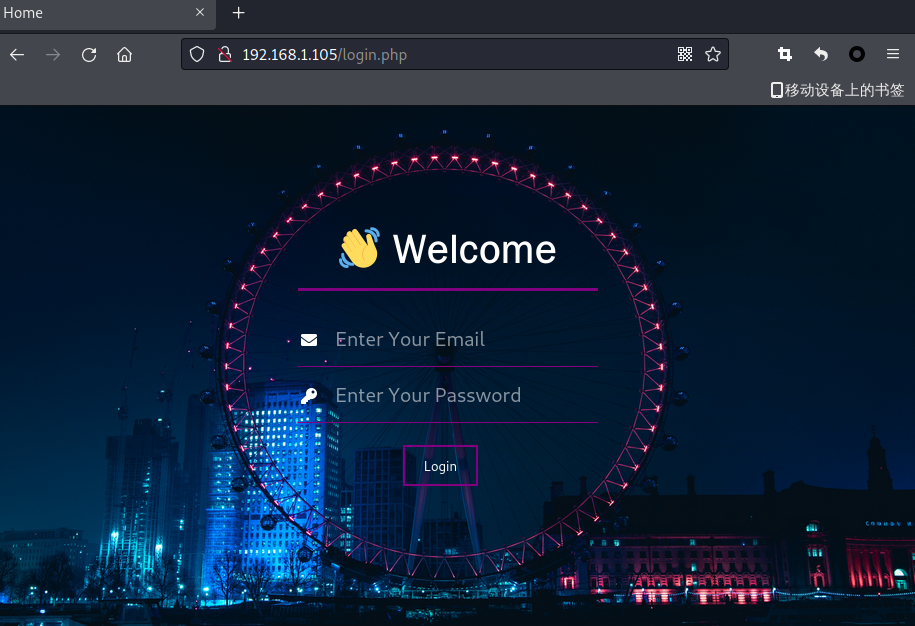Reload the login.php page

pos(89,55)
